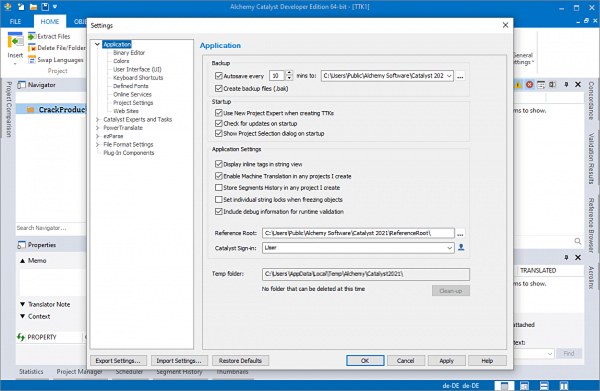The image size is (600, 391).
Task: Click the Catalyst Sign-in user icon
Action: [461, 248]
